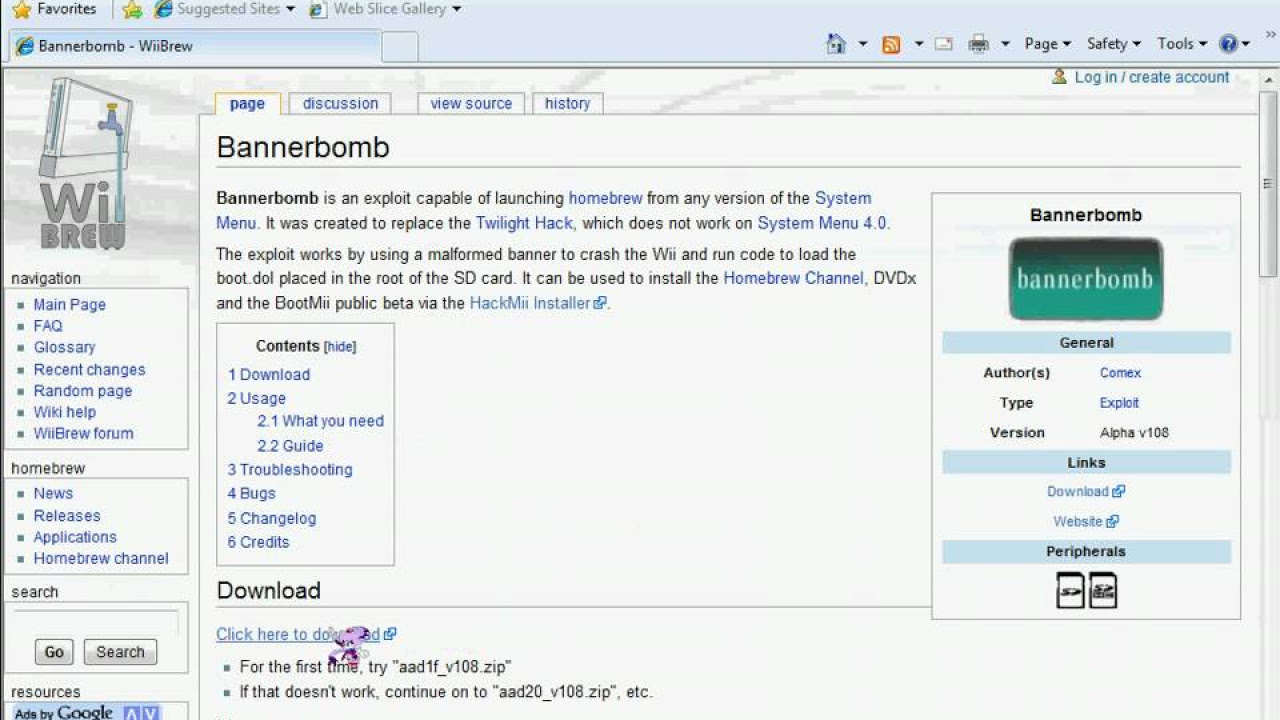This screenshot has height=720, width=1280.
Task: Click the user icon beside Log in
Action: [1059, 77]
